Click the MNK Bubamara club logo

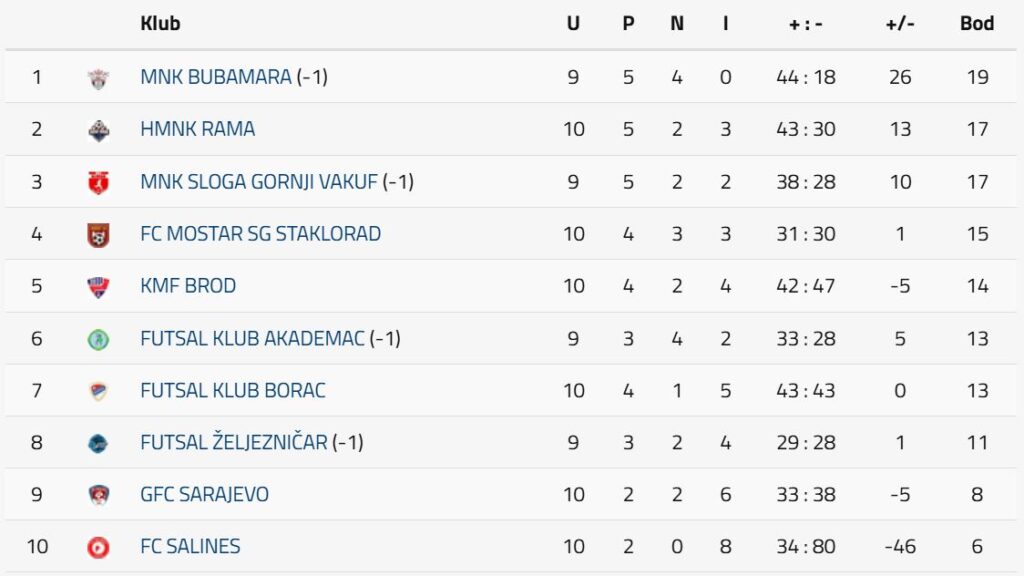(x=98, y=78)
